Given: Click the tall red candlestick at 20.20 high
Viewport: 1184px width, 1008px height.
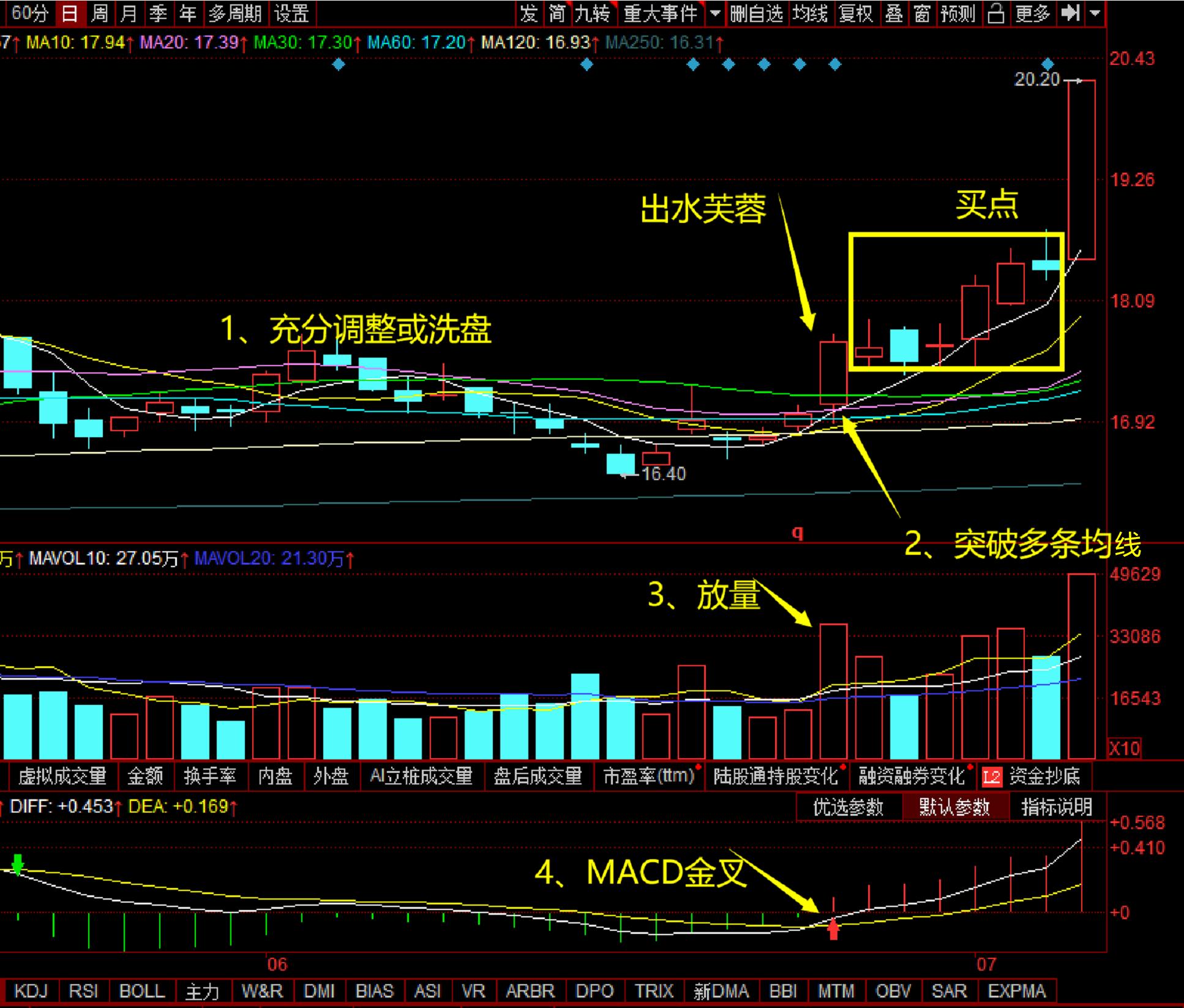Looking at the screenshot, I should point(1082,170).
